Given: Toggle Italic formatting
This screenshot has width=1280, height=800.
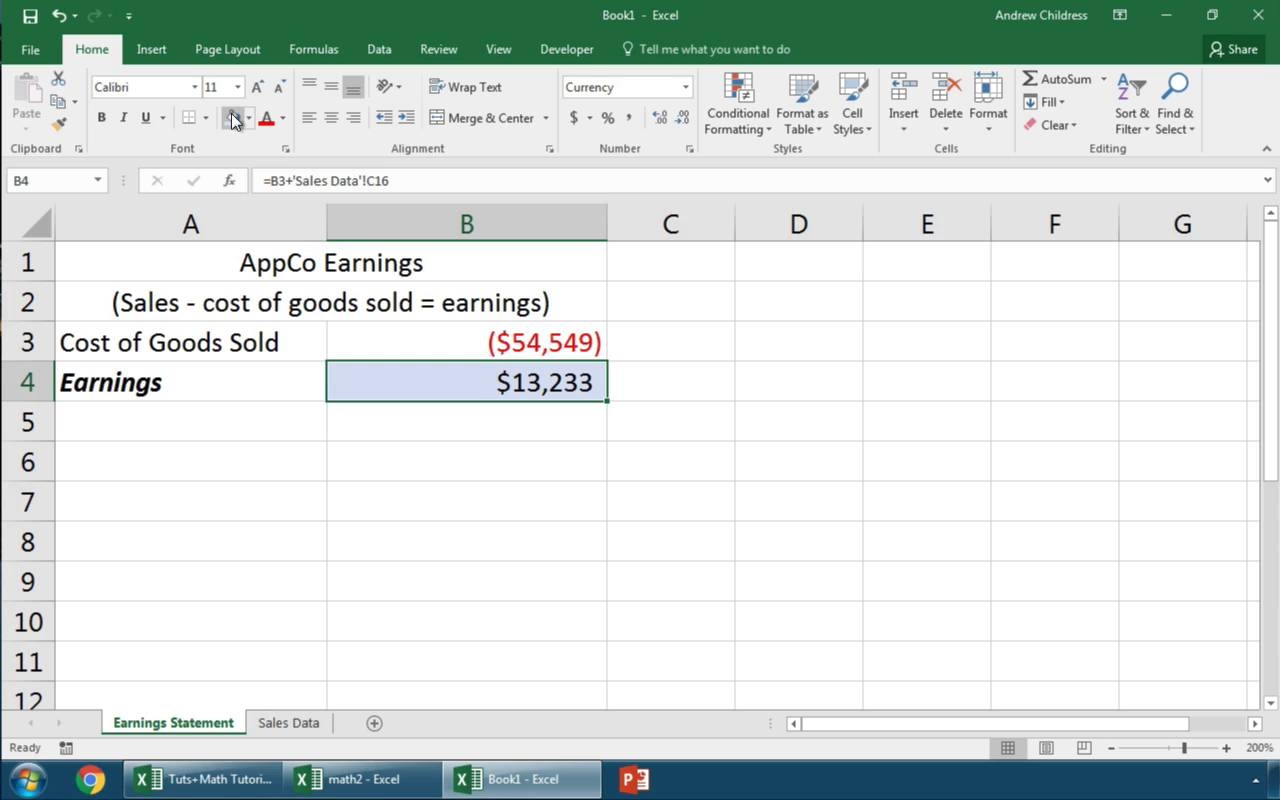Looking at the screenshot, I should tap(123, 118).
